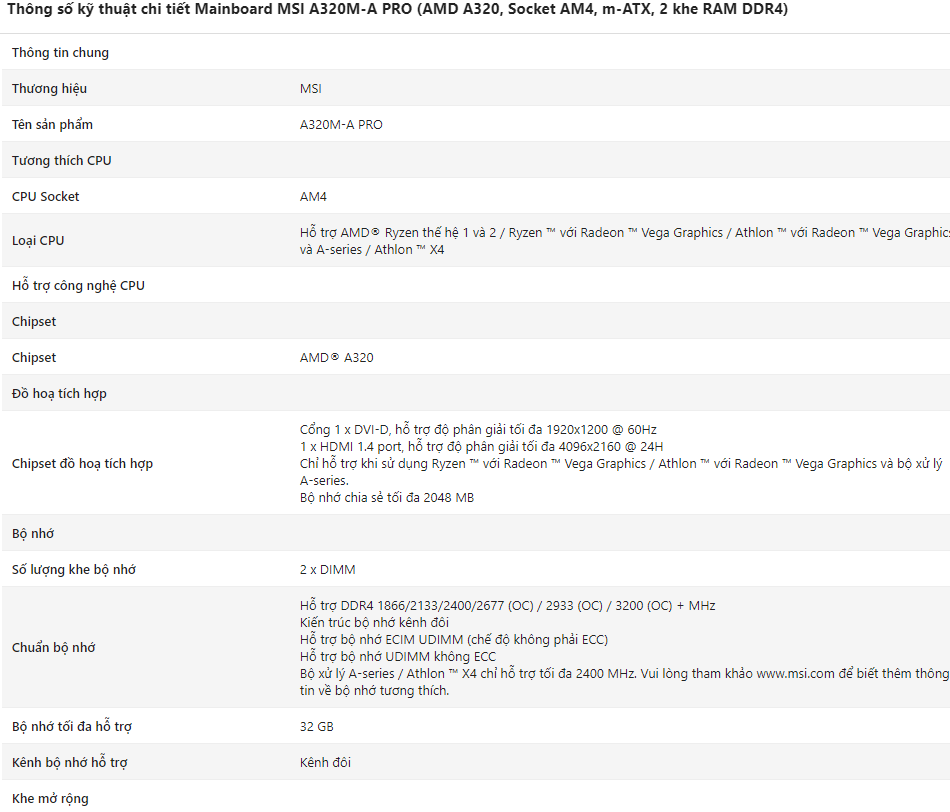Click the 'Chipset đồ hoạ tích hợp' label
This screenshot has height=812, width=950.
(82, 463)
